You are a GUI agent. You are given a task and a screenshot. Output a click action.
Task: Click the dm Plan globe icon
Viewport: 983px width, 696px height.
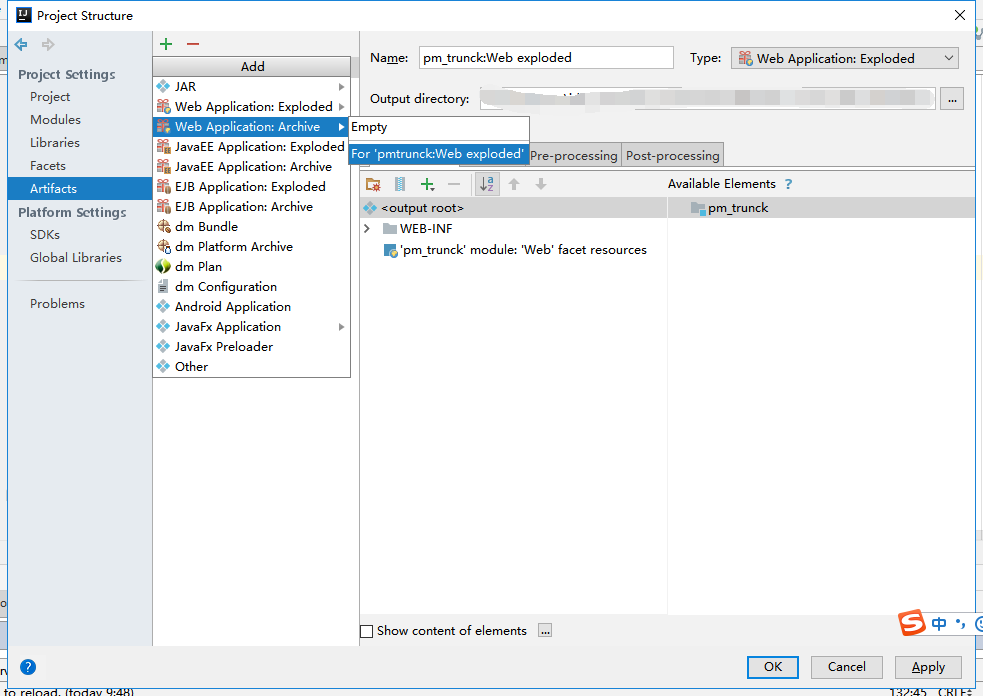tap(164, 266)
